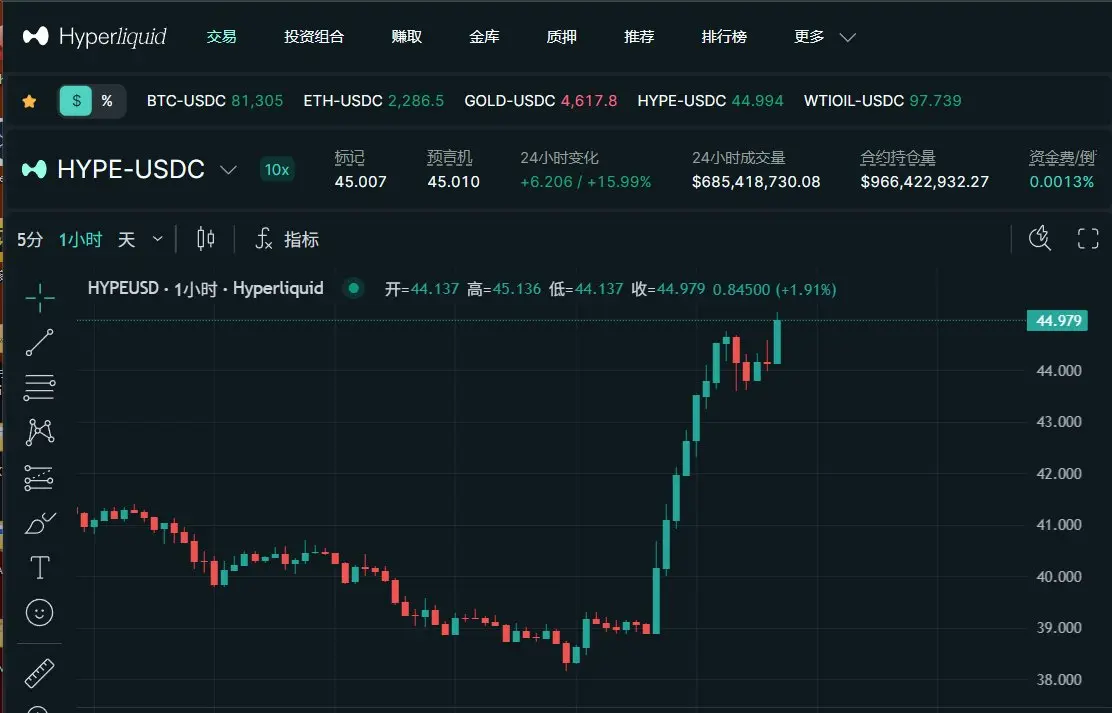Click the 高=45.136 chart legend value
The height and width of the screenshot is (713, 1112).
504,289
